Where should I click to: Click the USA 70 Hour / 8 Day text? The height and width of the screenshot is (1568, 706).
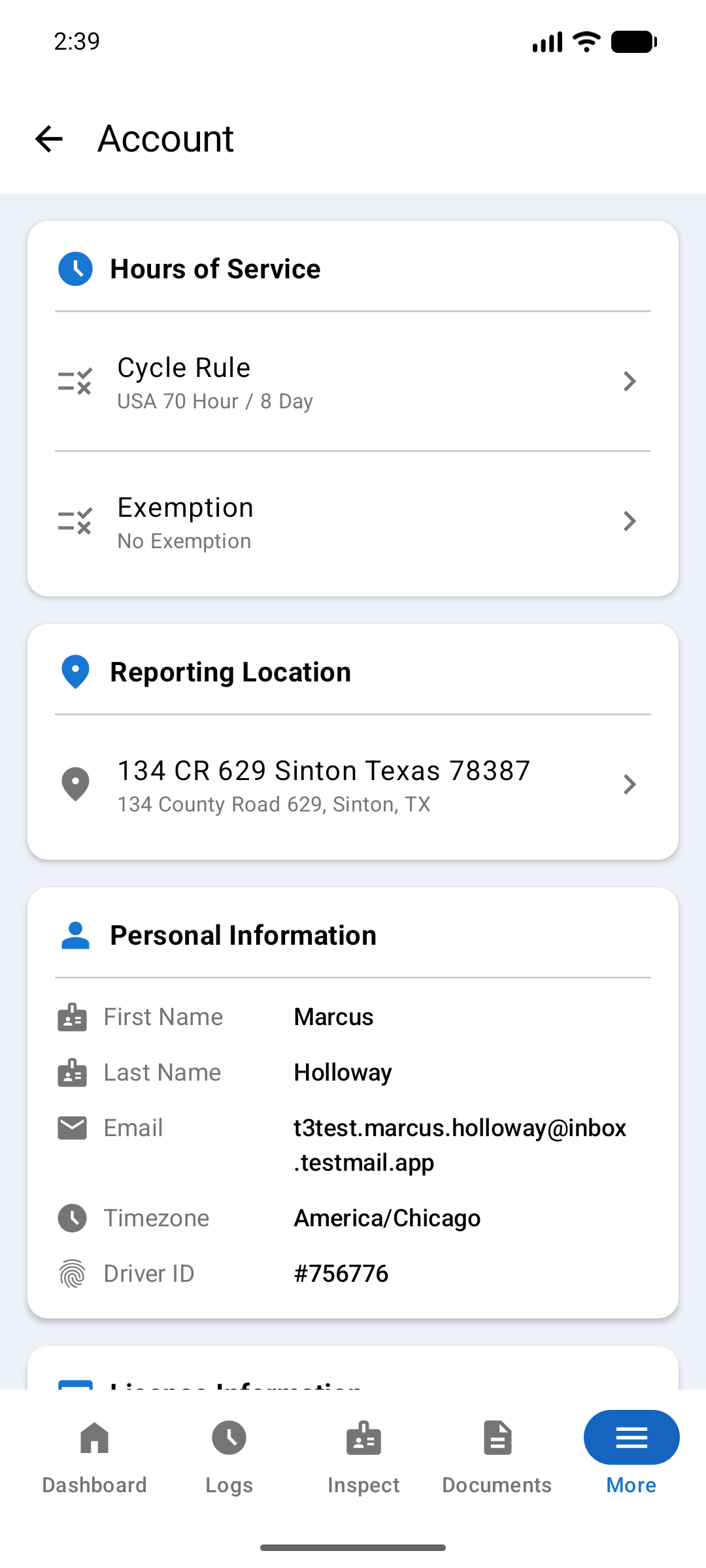[x=215, y=401]
